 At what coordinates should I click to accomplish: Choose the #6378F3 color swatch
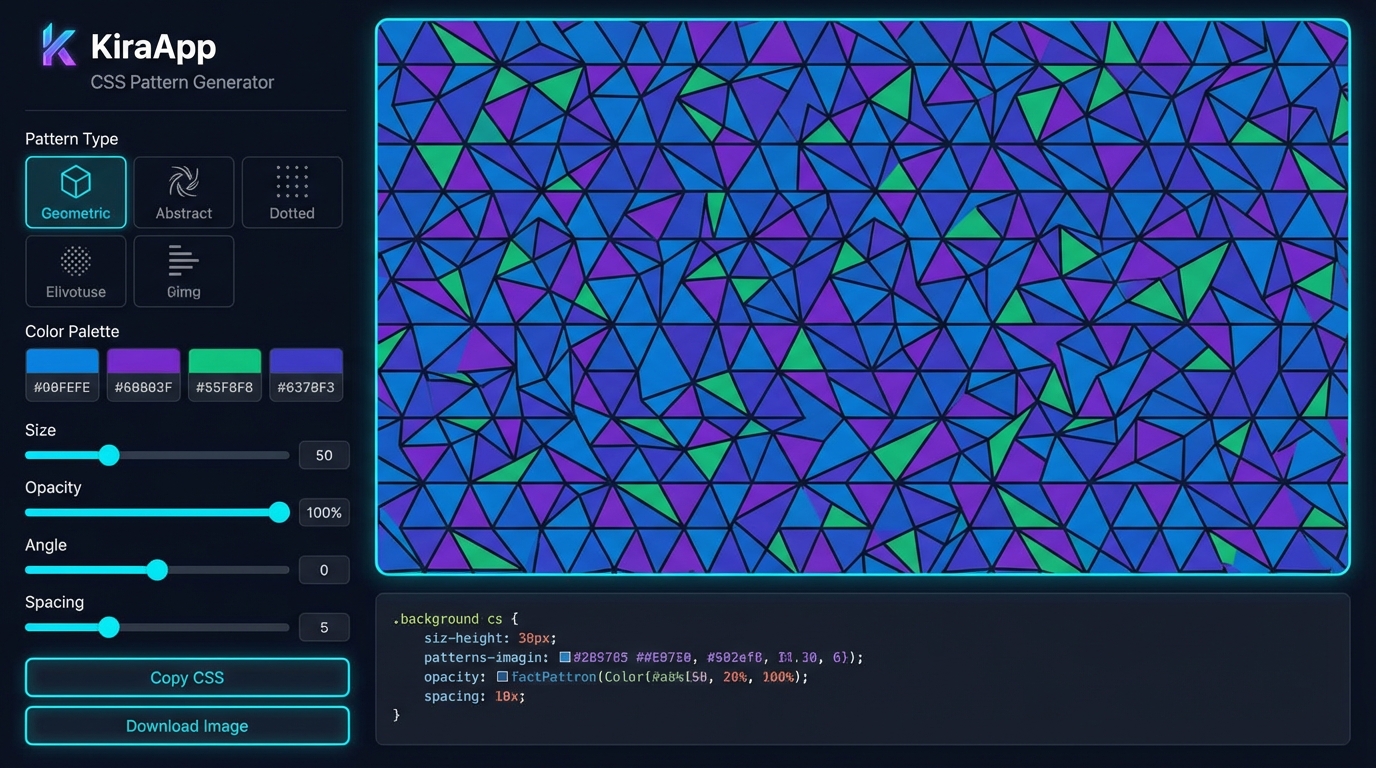(306, 374)
